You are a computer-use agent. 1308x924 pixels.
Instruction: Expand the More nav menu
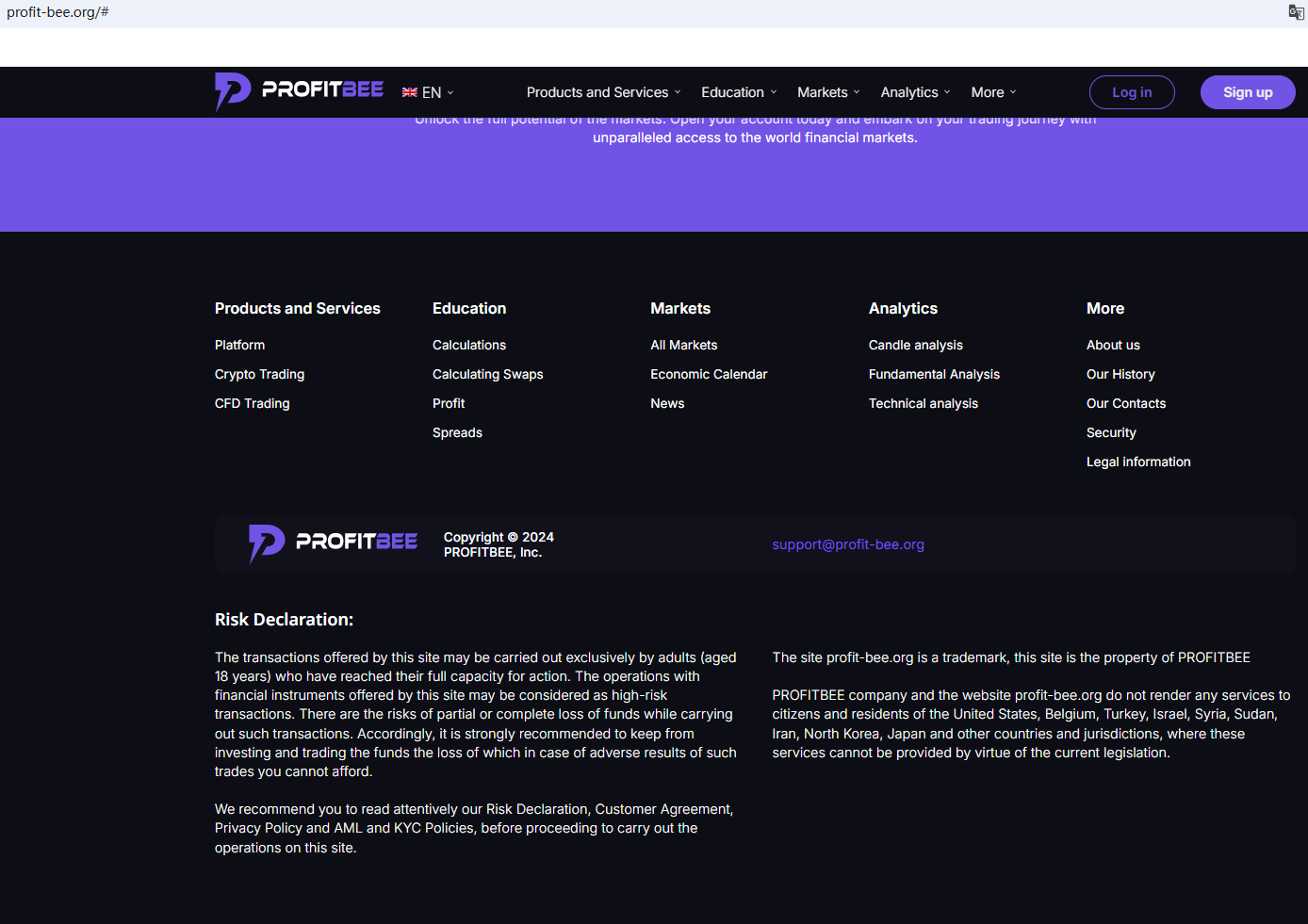click(x=993, y=92)
